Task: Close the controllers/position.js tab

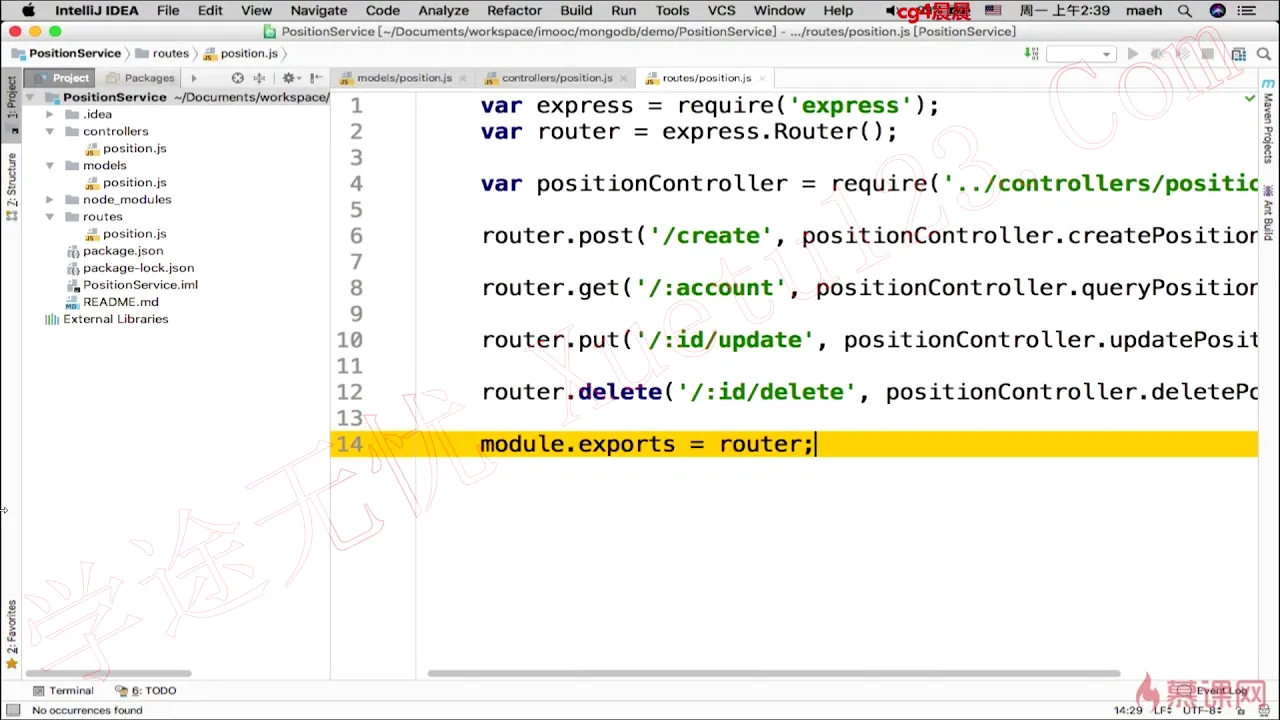Action: click(625, 78)
